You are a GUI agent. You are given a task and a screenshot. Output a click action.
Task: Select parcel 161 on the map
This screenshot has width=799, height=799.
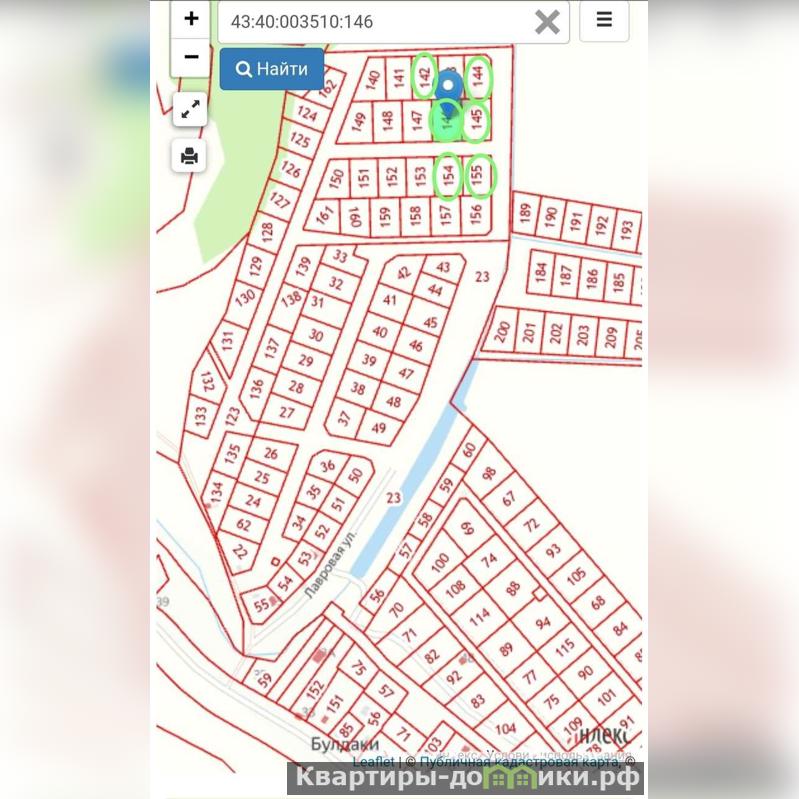click(x=325, y=213)
